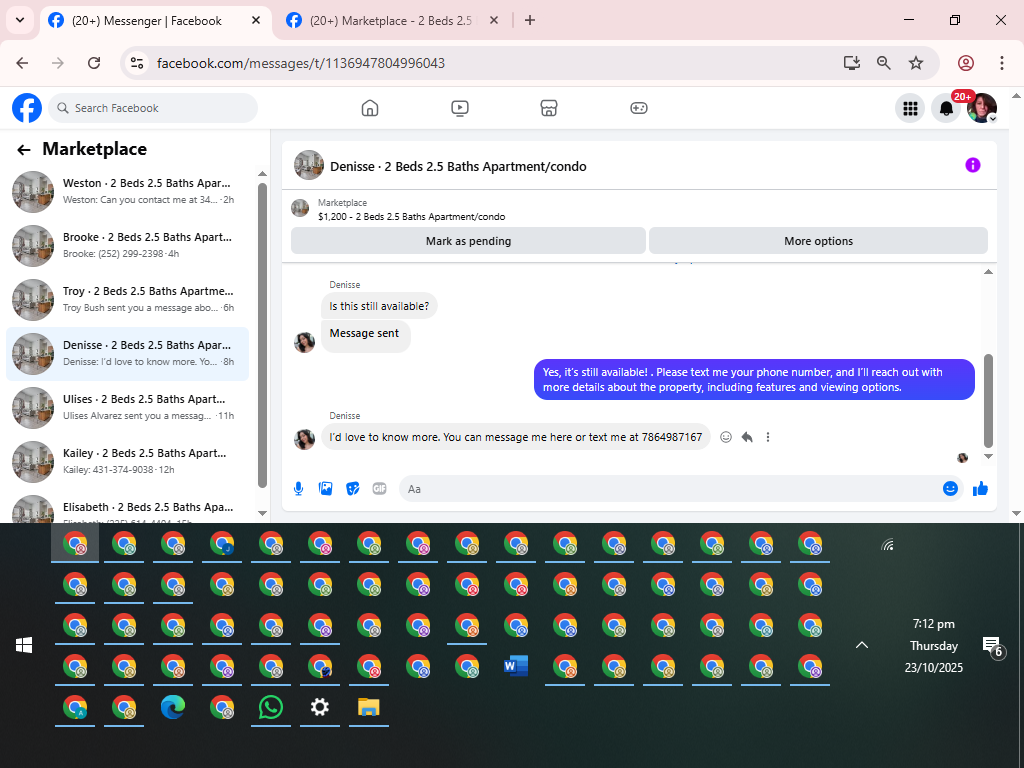Open Microsoft Edge from the taskbar
Image resolution: width=1024 pixels, height=768 pixels.
(x=172, y=707)
